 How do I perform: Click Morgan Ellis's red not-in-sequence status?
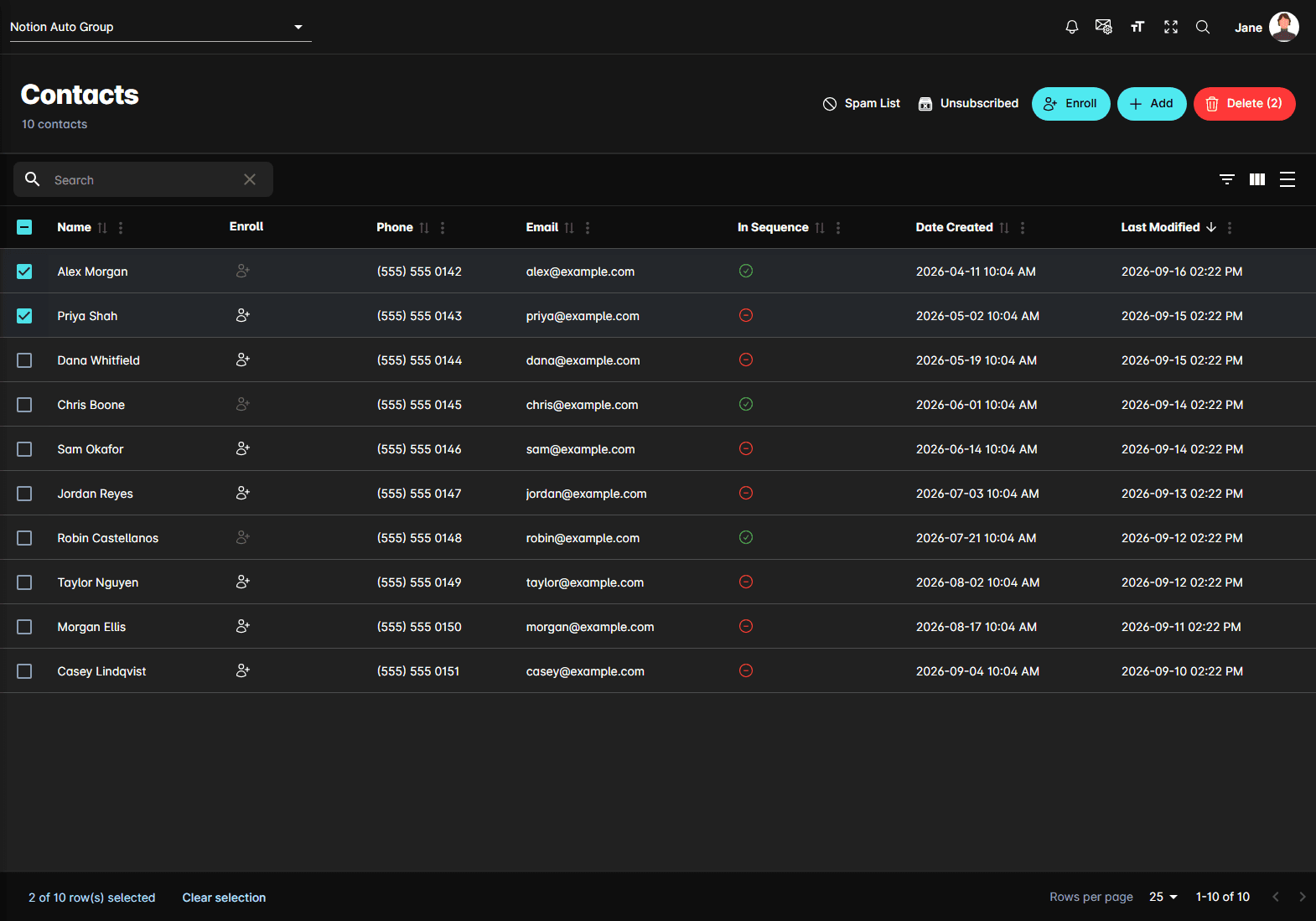tap(746, 626)
